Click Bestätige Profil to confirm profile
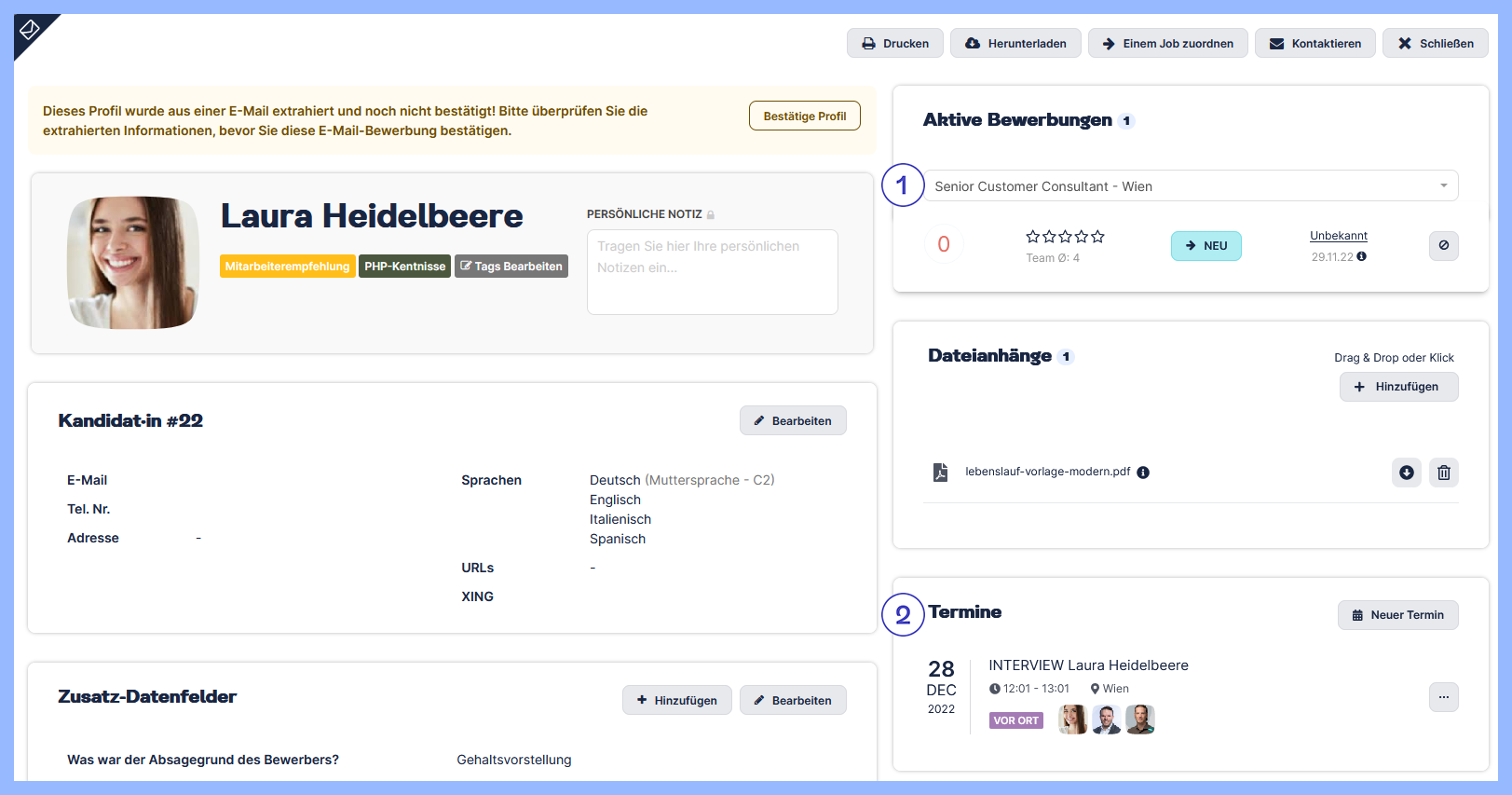 point(804,117)
